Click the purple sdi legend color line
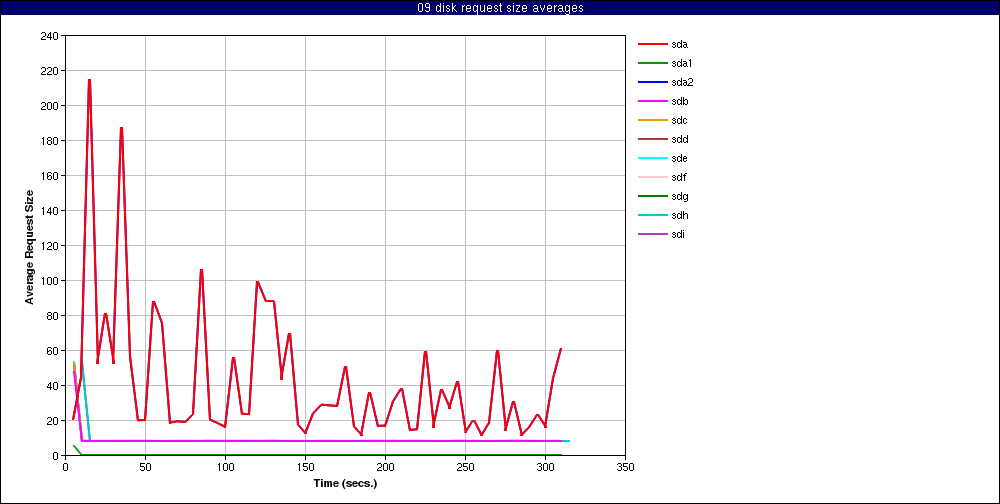 pyautogui.click(x=652, y=234)
